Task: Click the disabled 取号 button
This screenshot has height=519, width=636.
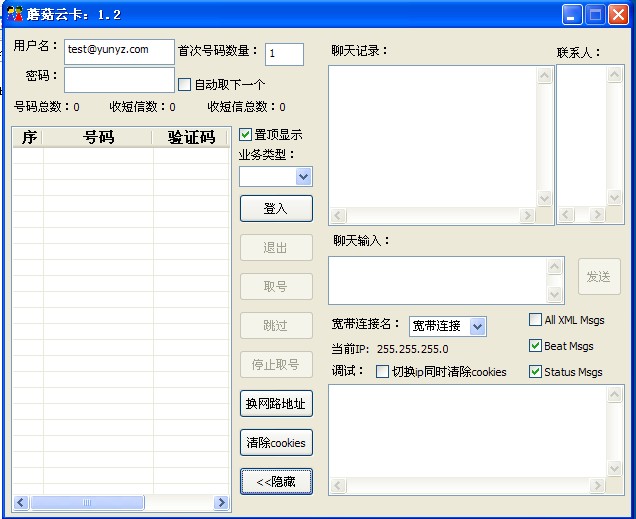Action: (276, 286)
